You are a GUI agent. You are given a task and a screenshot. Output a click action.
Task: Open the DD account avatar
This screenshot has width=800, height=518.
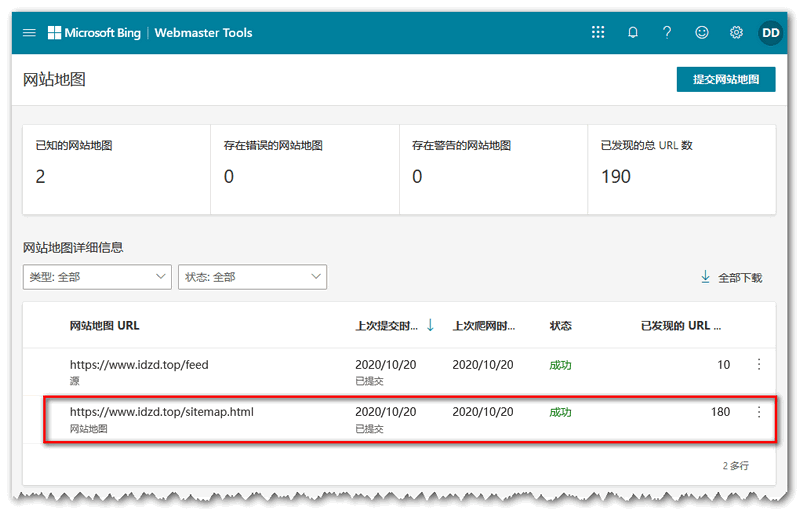(x=770, y=33)
